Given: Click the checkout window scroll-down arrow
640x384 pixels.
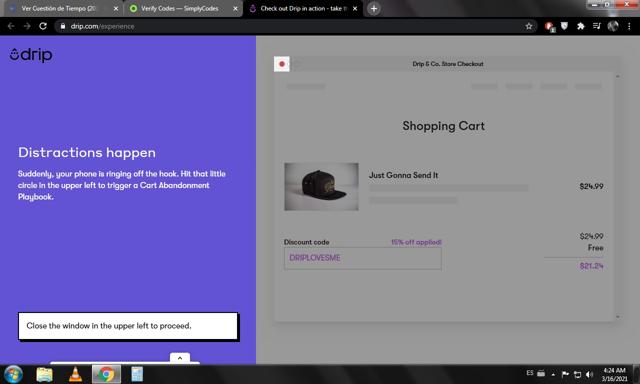Looking at the screenshot, I should pyautogui.click(x=618, y=317).
